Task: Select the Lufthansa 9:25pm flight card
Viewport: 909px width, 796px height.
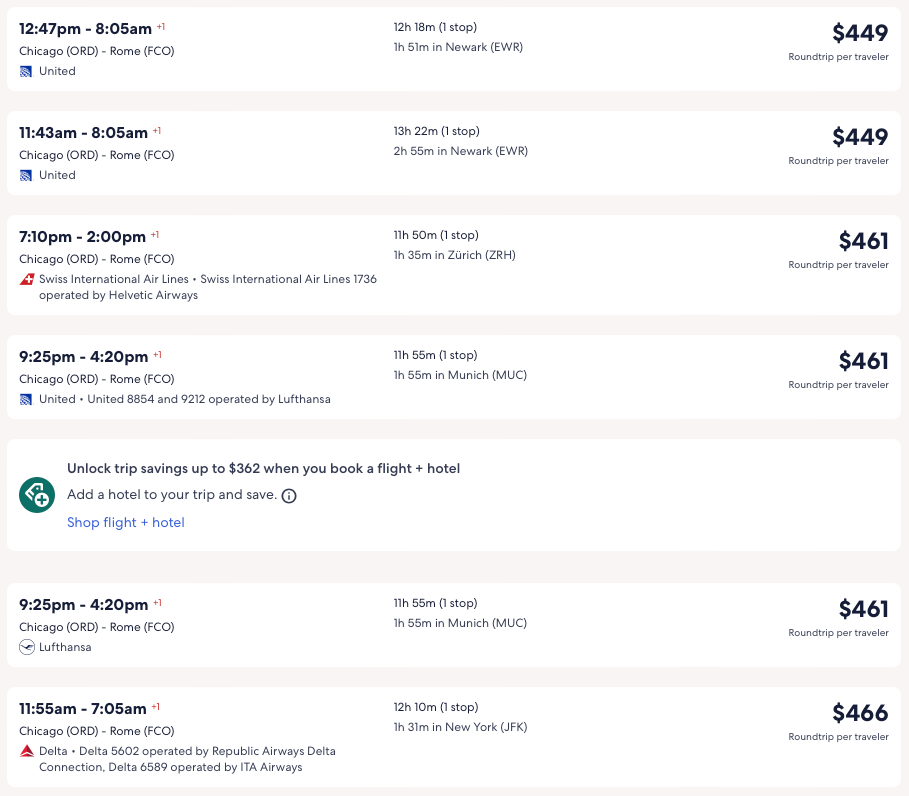Action: (x=84, y=605)
